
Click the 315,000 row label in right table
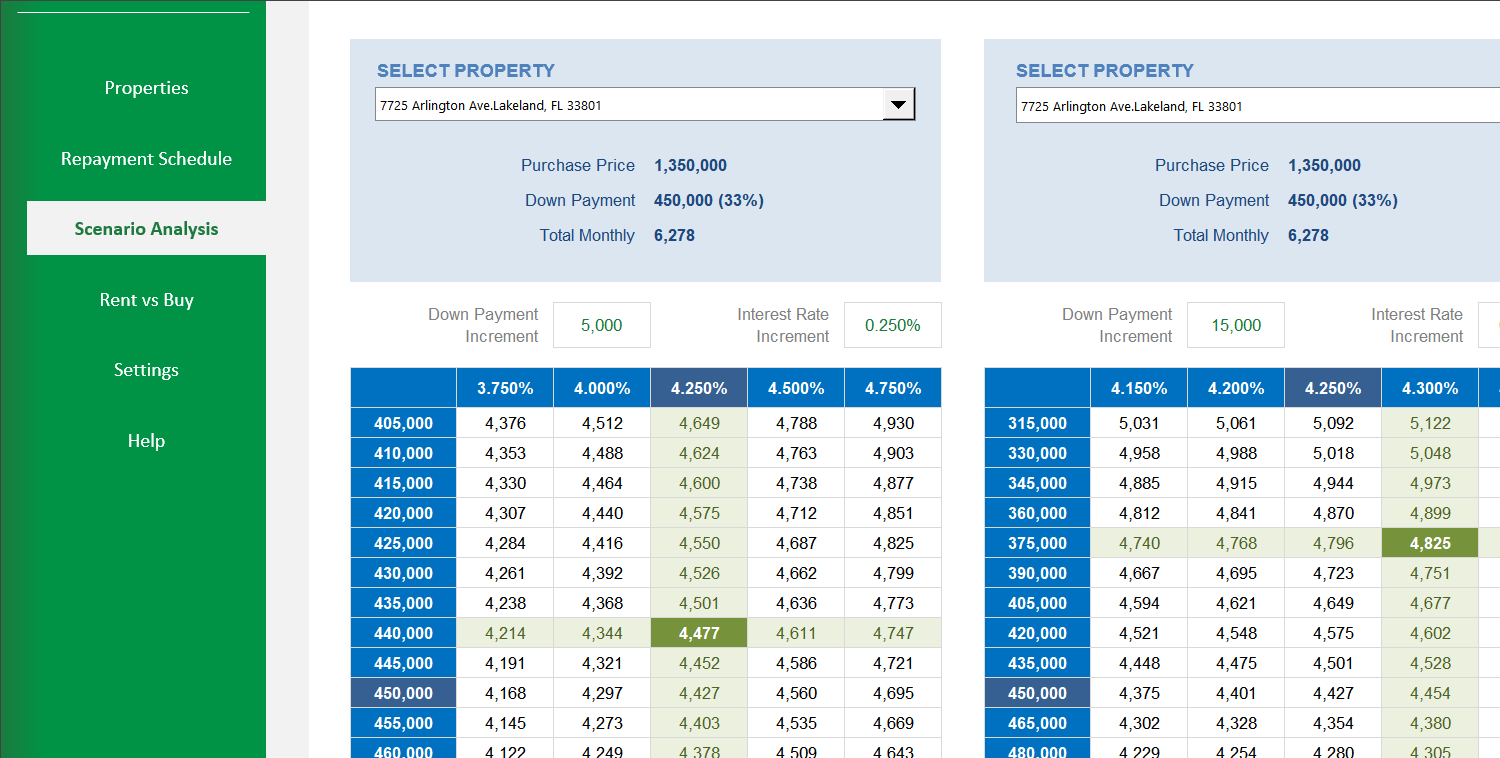pos(1037,423)
